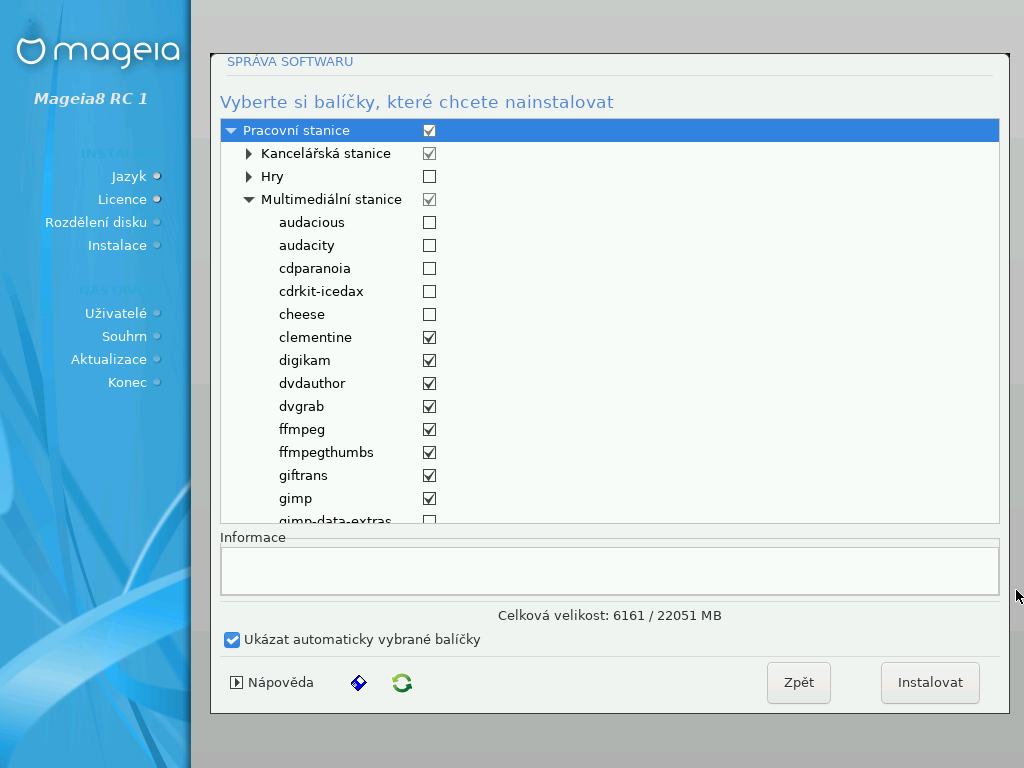This screenshot has height=768, width=1024.
Task: Disable Ukázat automaticky vybrané balíčky checkbox
Action: (x=232, y=640)
